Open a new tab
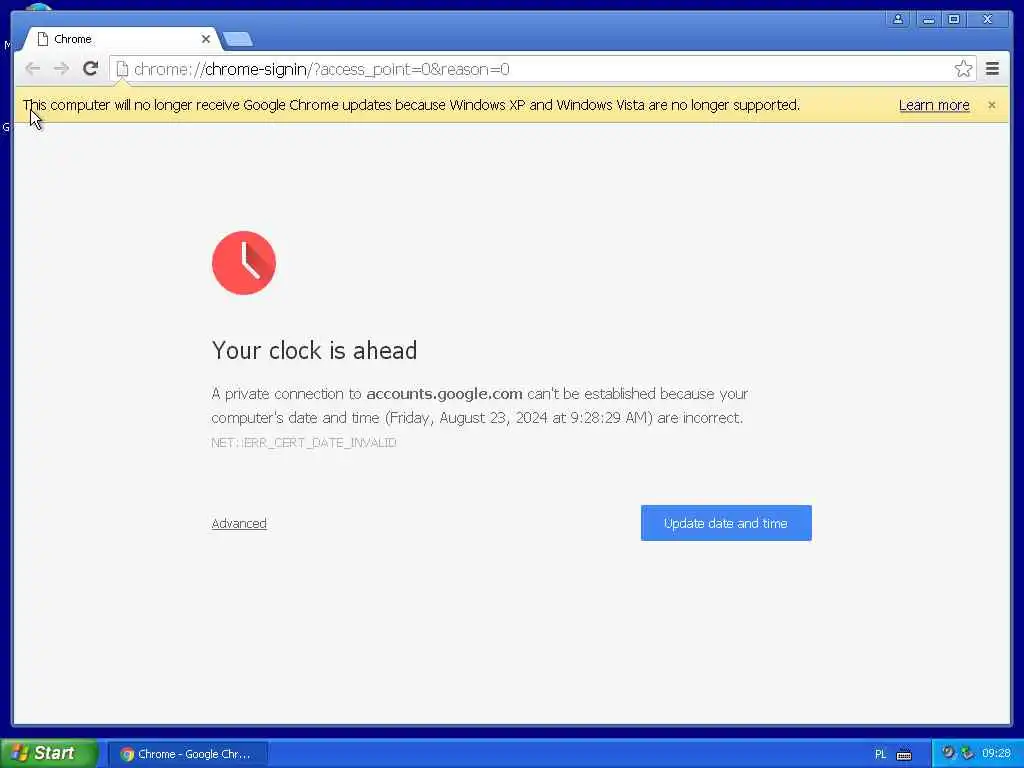Screen dimensions: 1024x768 pos(238,39)
